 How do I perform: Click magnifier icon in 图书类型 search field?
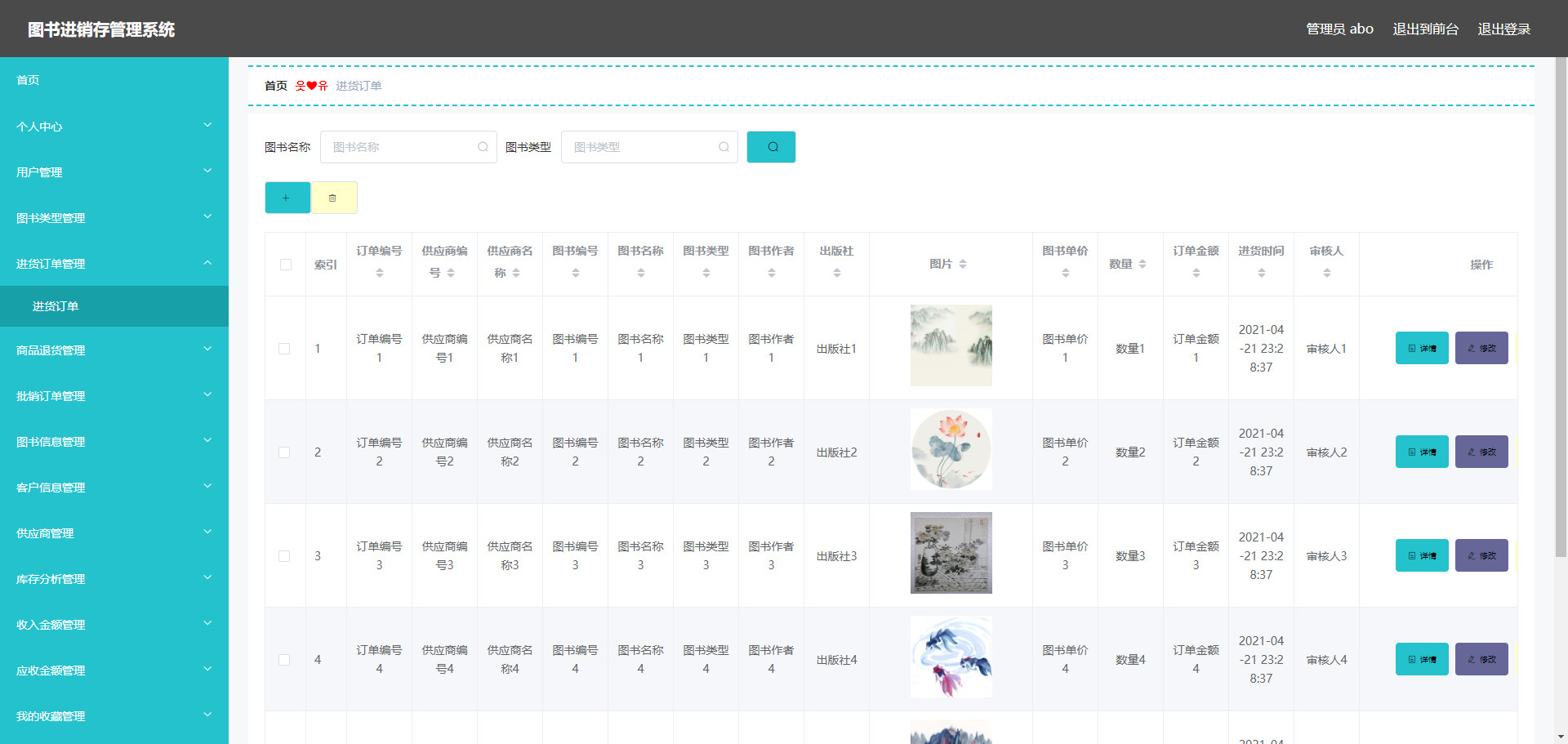click(724, 147)
